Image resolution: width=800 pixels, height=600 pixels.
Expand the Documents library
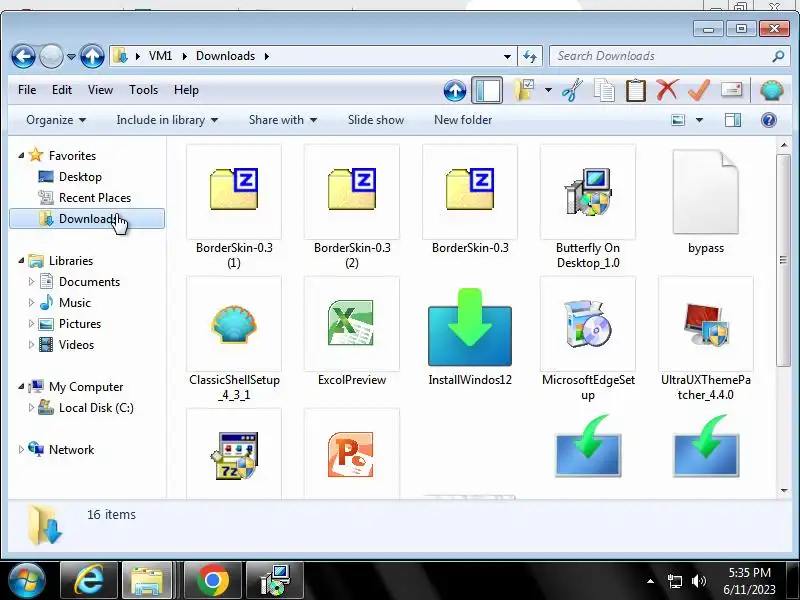pyautogui.click(x=31, y=282)
